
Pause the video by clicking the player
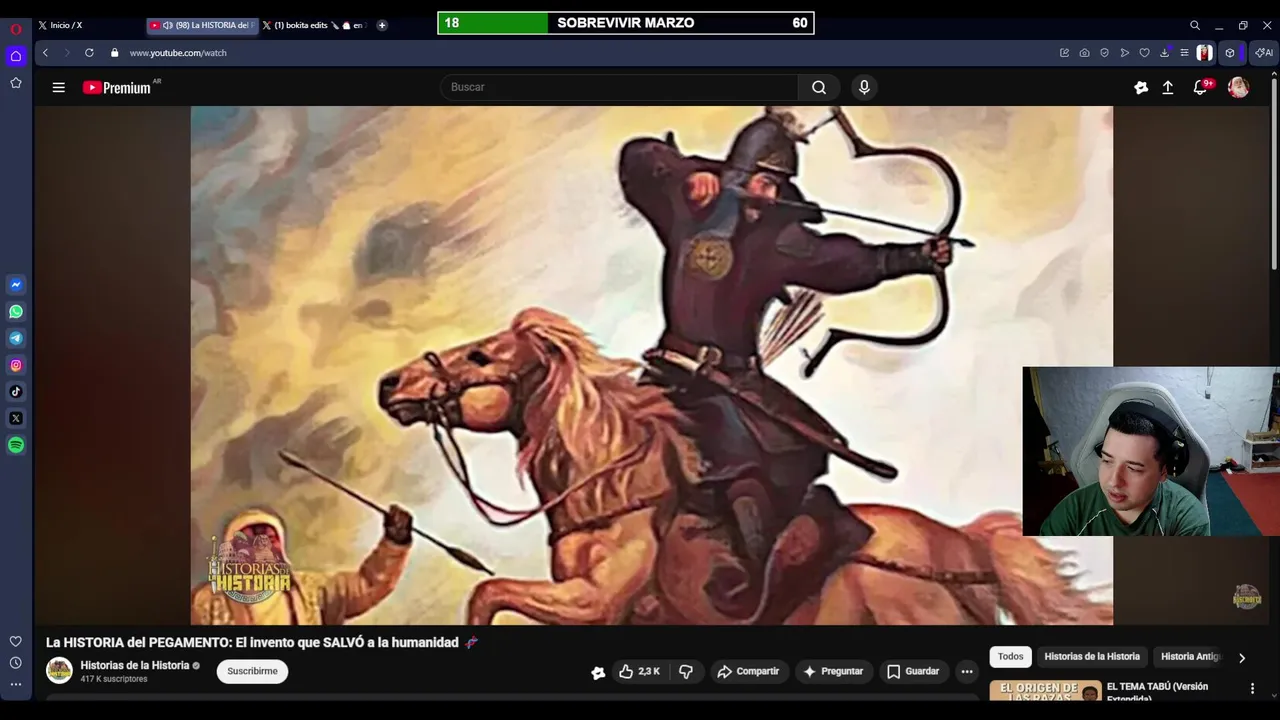[651, 365]
